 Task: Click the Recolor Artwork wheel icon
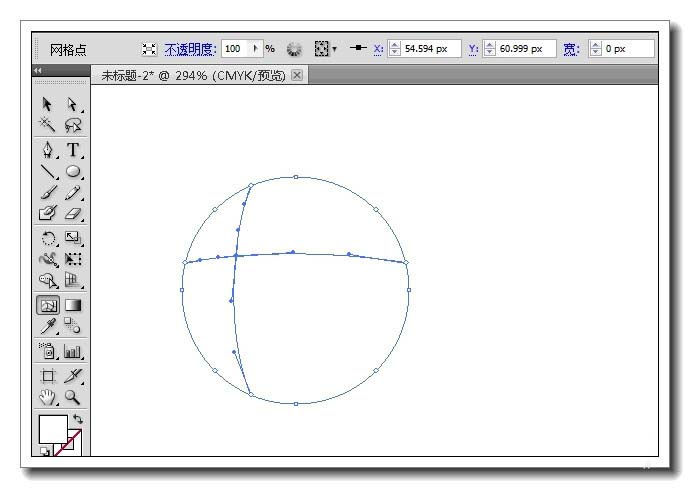point(294,49)
